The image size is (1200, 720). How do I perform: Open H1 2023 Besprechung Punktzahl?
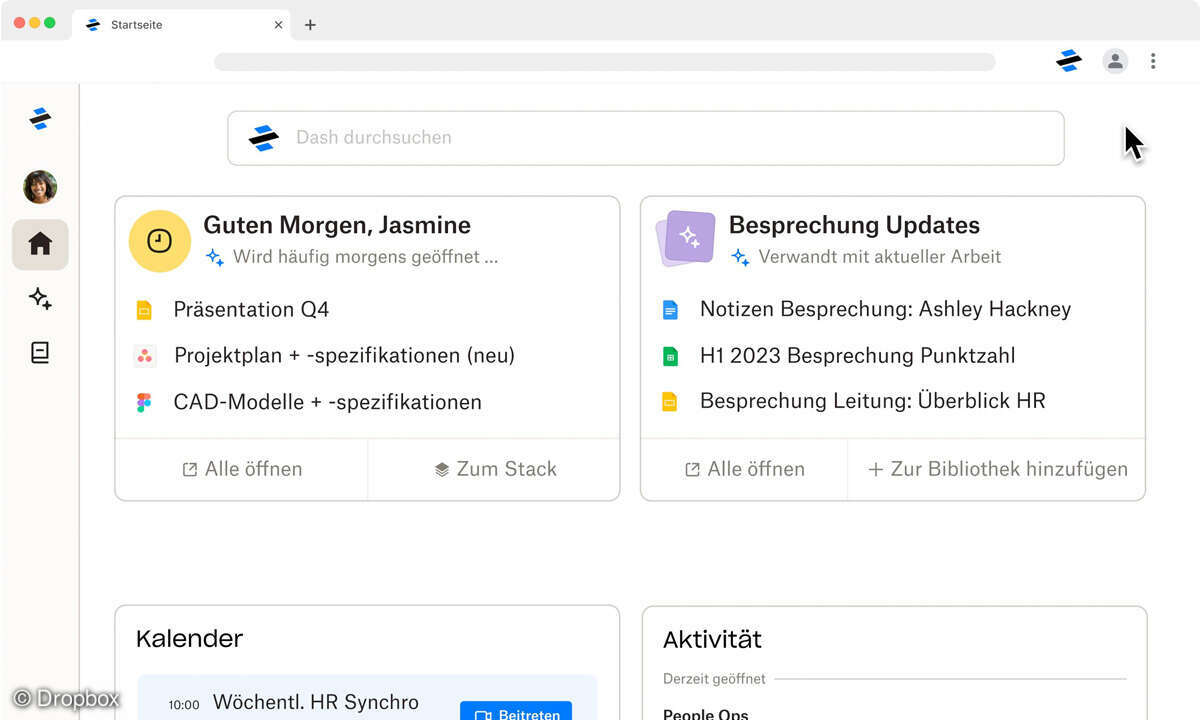pos(857,355)
